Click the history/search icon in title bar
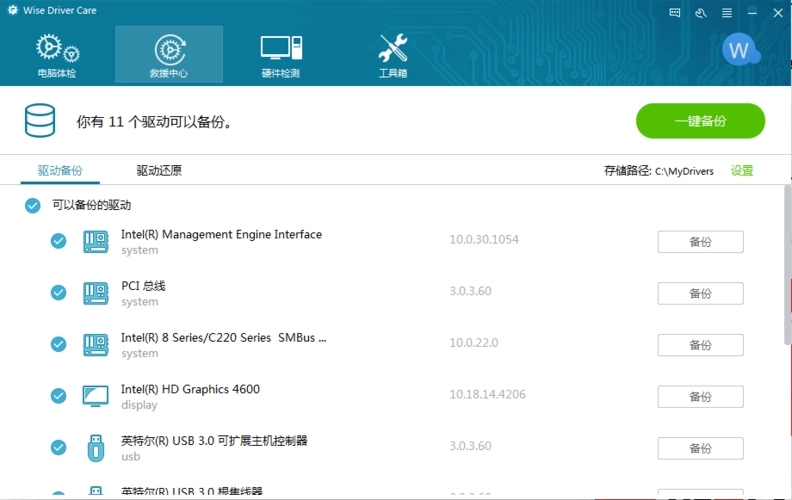792x500 pixels. click(701, 13)
